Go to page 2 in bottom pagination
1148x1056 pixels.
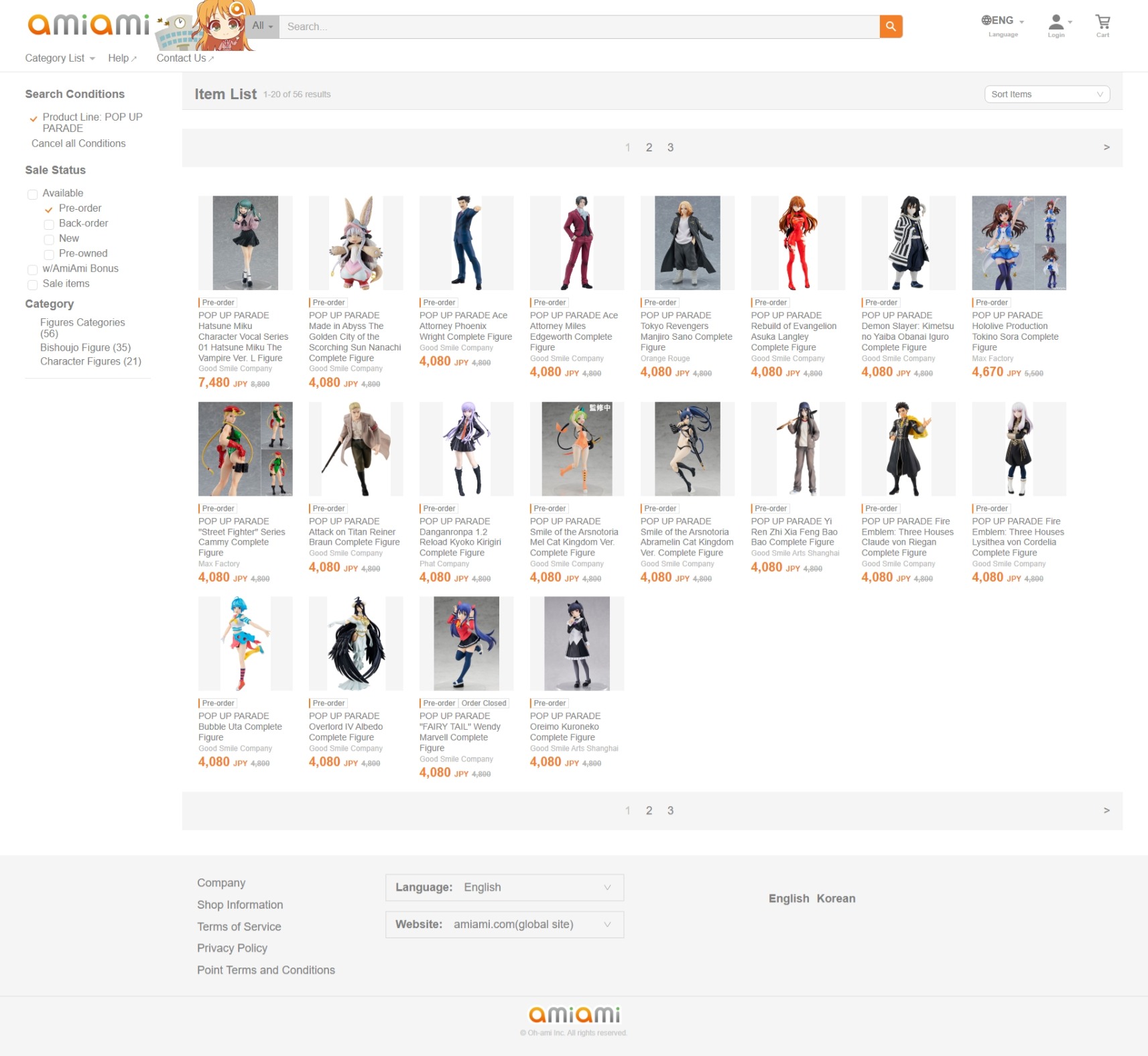(649, 811)
